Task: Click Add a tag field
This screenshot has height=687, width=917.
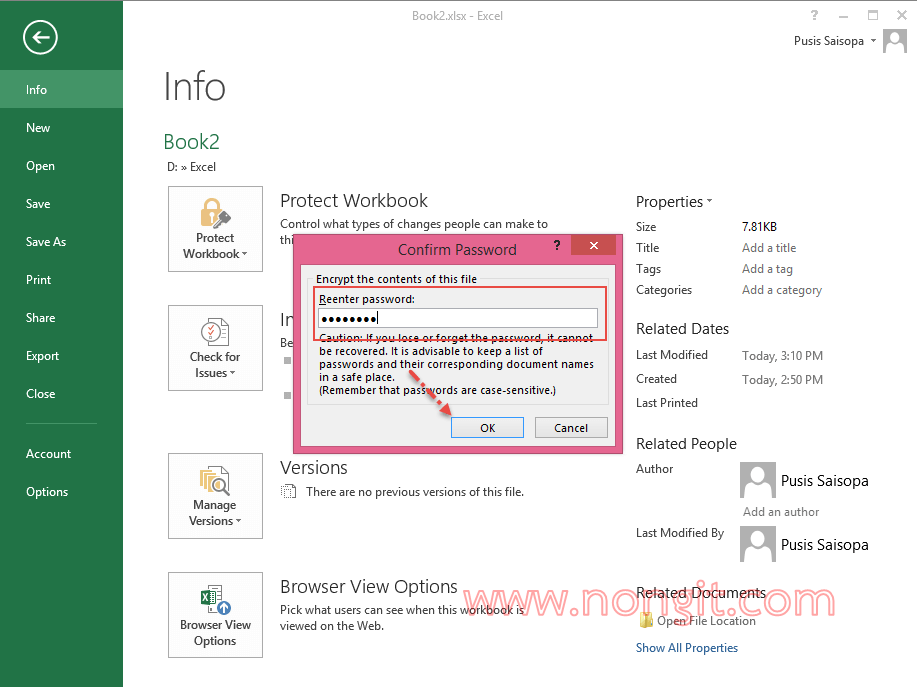Action: [767, 269]
